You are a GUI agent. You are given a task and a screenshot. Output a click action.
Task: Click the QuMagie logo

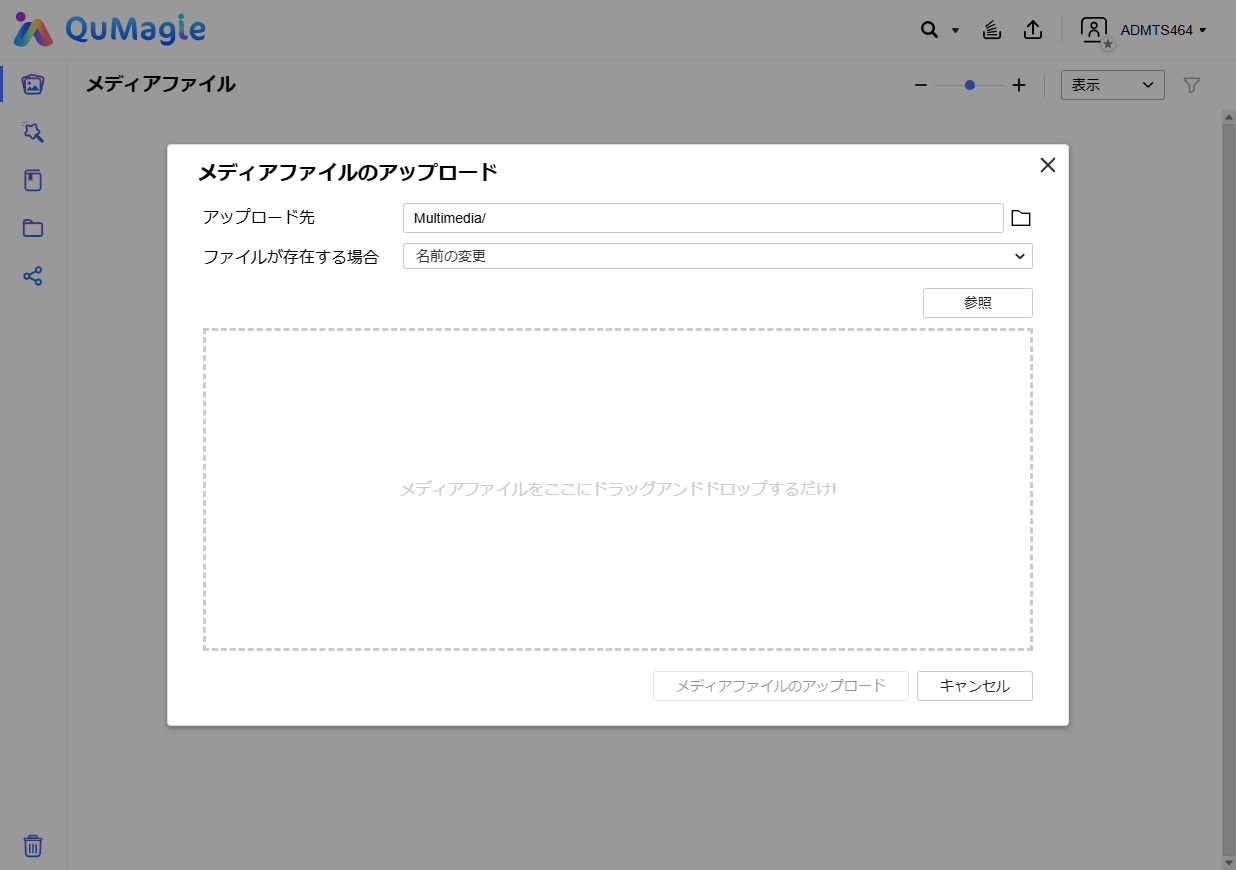pyautogui.click(x=110, y=30)
